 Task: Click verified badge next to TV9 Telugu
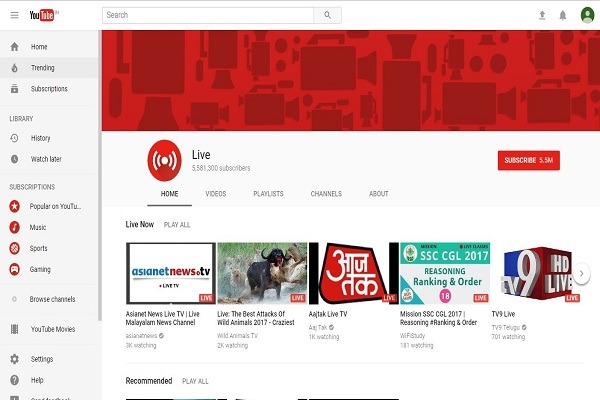524,327
